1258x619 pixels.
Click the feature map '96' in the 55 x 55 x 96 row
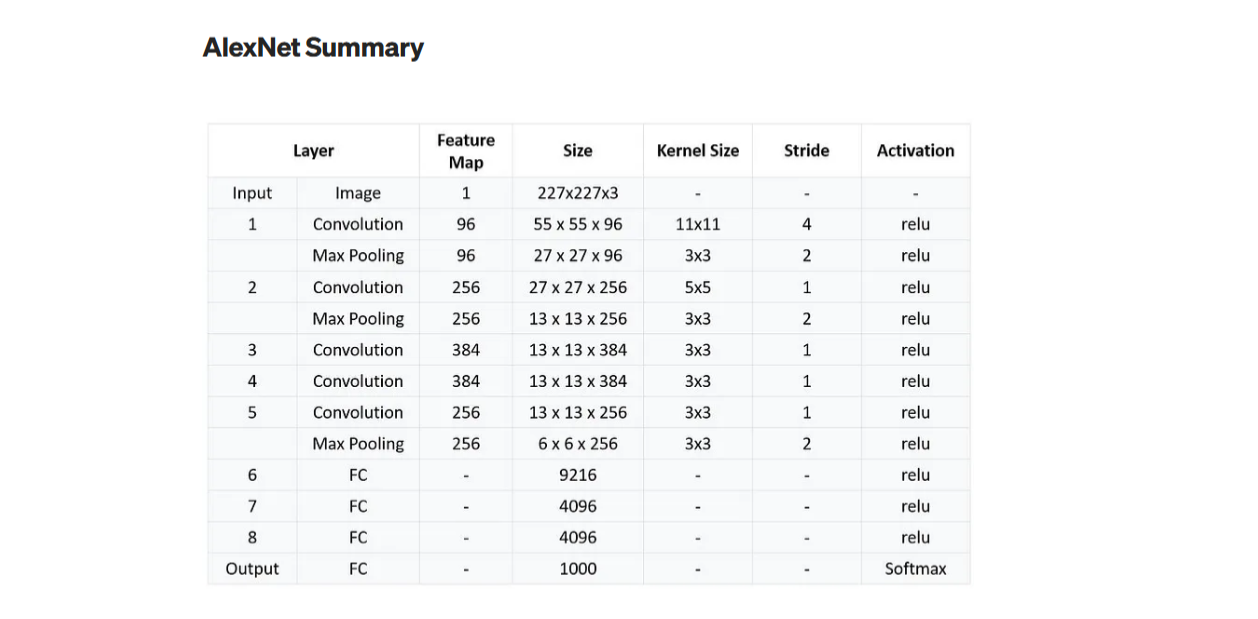(x=466, y=224)
